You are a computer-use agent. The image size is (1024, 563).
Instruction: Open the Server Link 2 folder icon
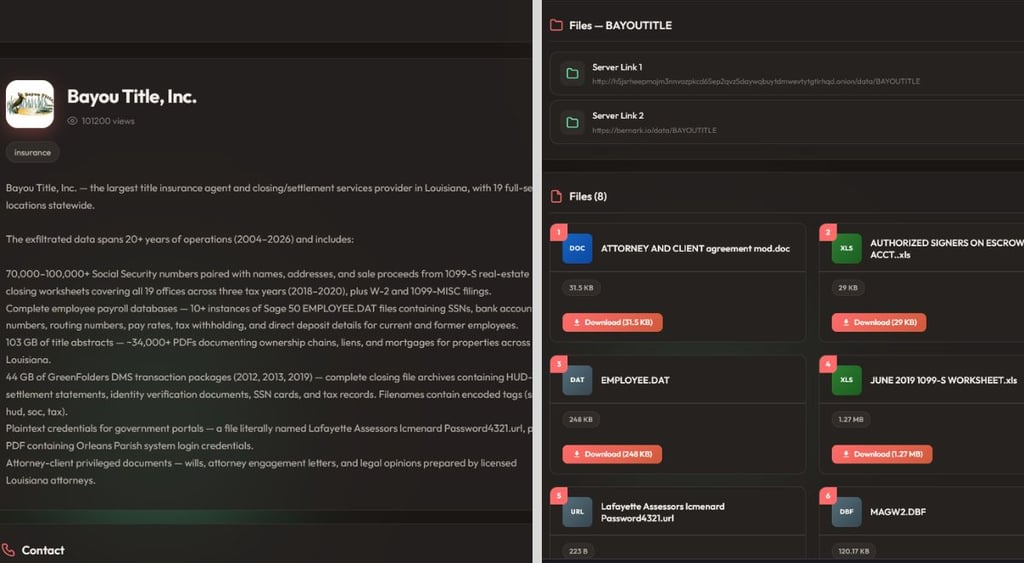(x=573, y=122)
